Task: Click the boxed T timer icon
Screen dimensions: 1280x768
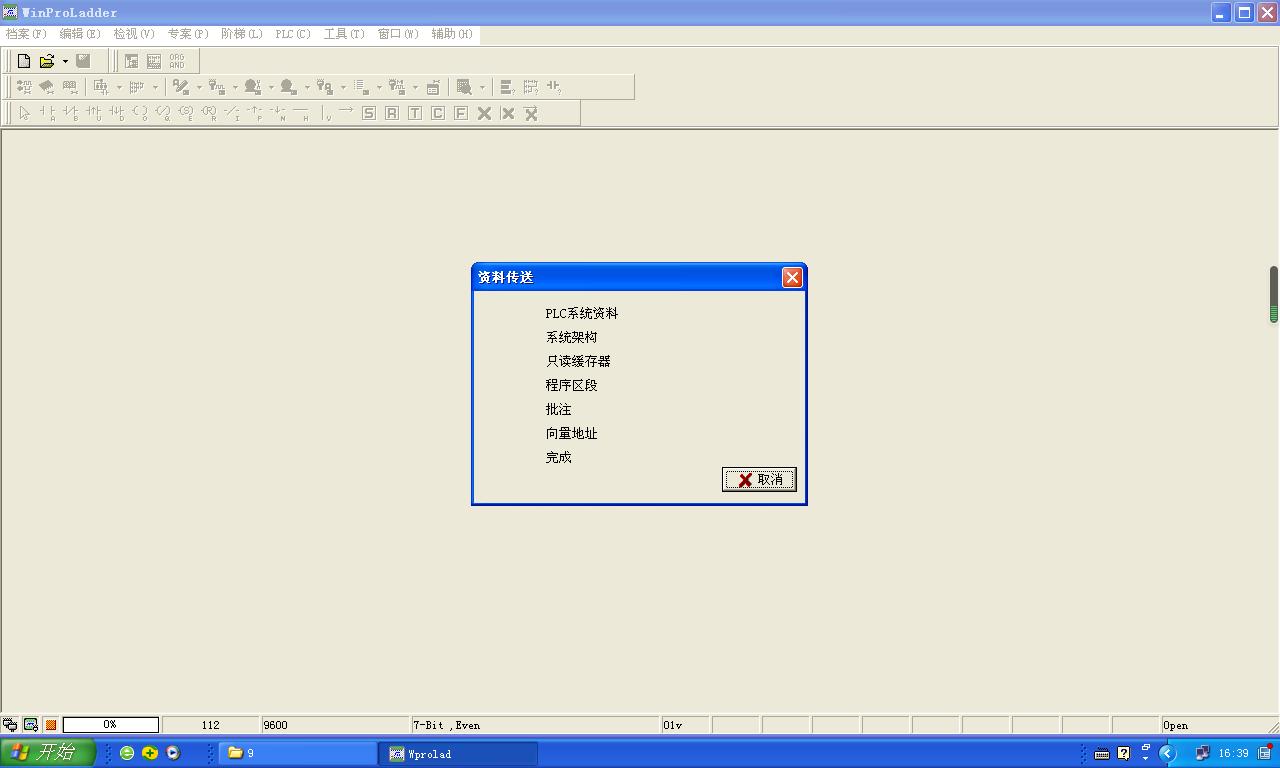Action: 415,113
